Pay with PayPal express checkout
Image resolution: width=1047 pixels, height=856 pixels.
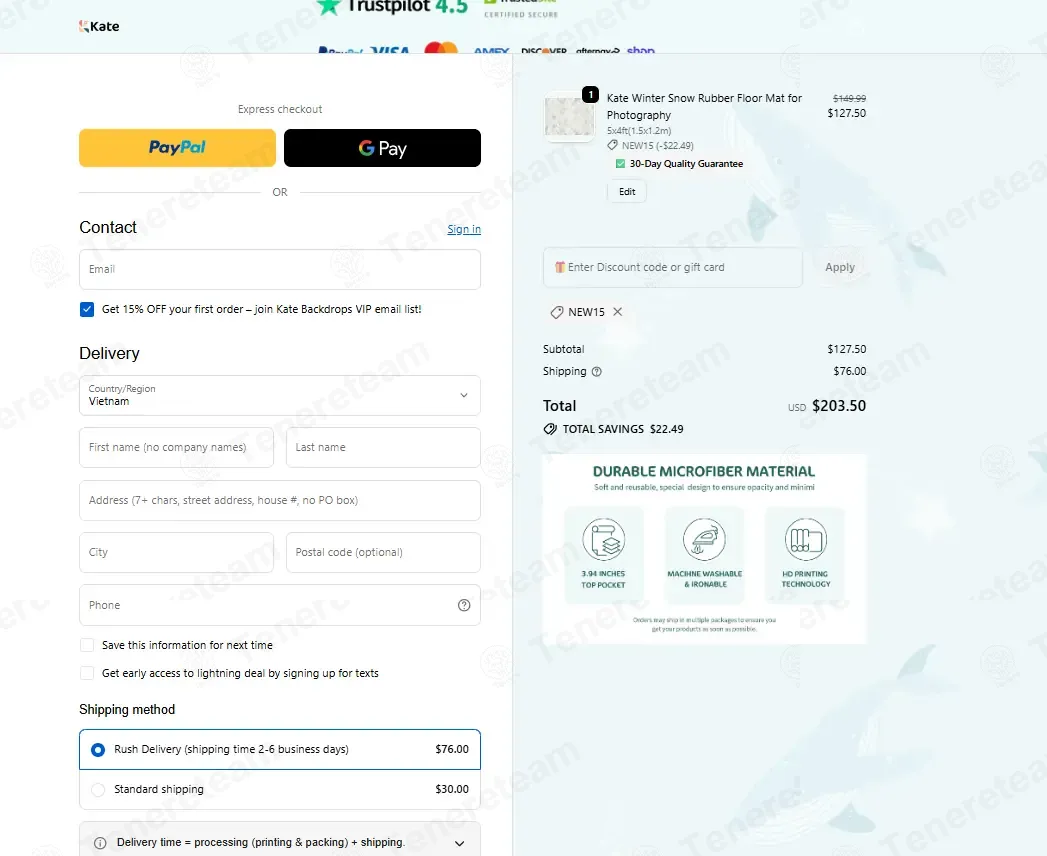(178, 148)
